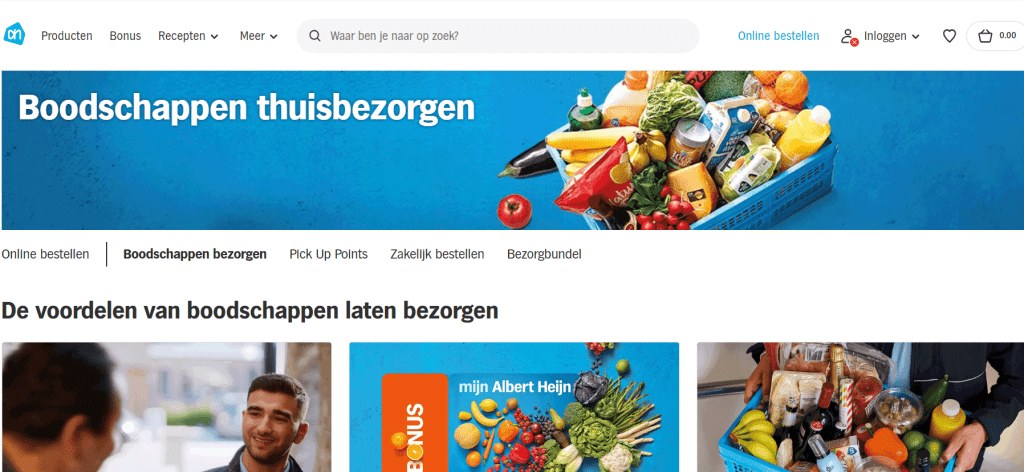Open the mijn Albert Heijn Bonus card
The image size is (1024, 472).
coord(514,407)
